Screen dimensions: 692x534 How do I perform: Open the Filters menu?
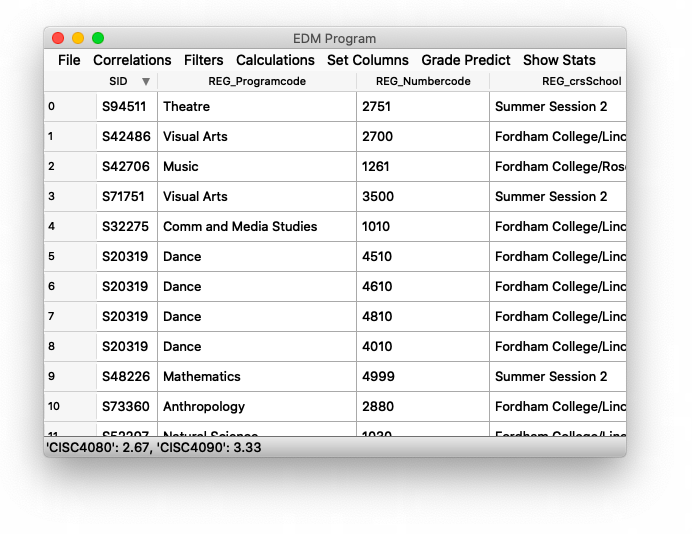click(203, 60)
